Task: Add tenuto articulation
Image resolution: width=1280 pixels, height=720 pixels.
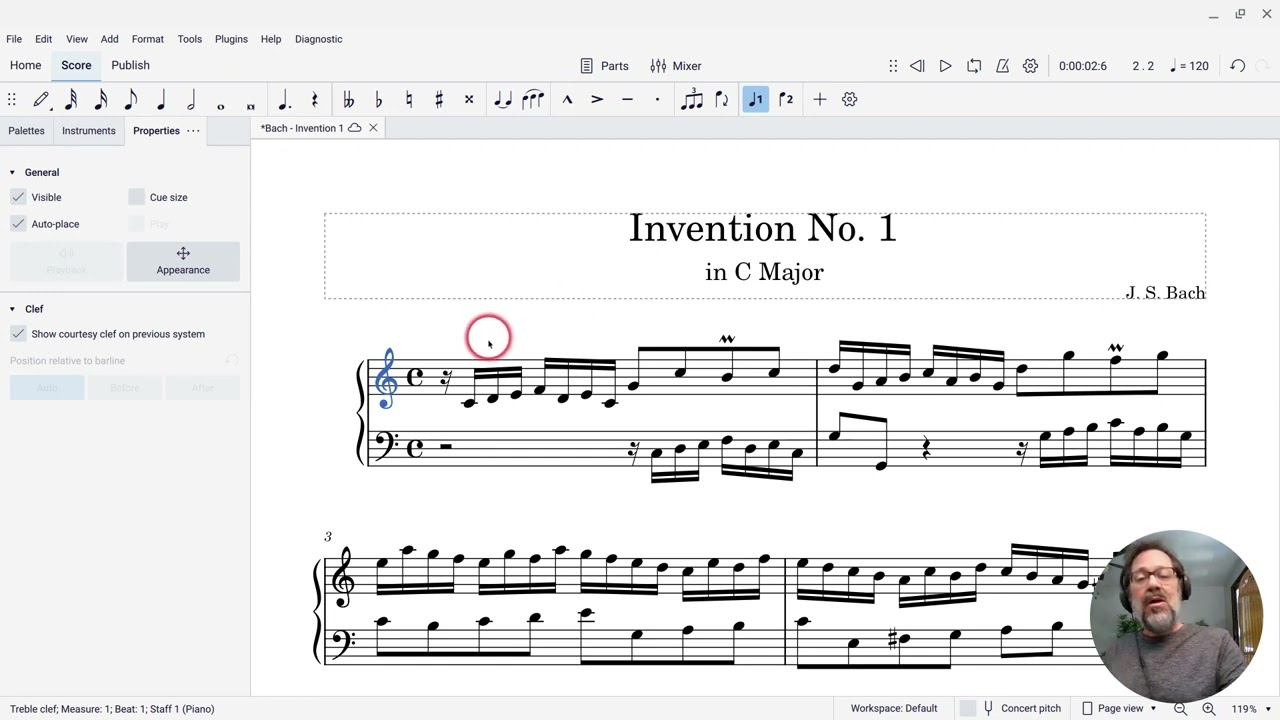Action: [627, 100]
